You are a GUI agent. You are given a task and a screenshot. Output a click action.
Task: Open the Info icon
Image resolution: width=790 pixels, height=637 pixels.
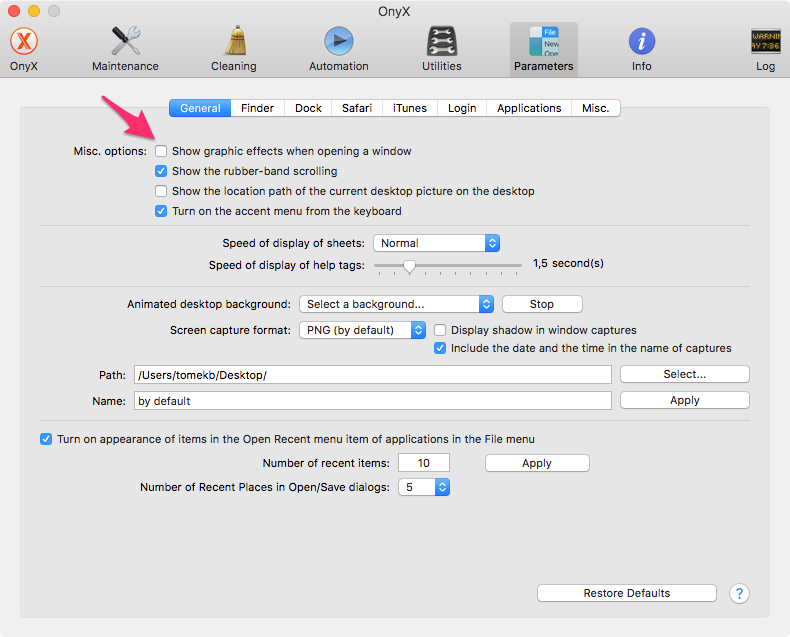pos(641,41)
